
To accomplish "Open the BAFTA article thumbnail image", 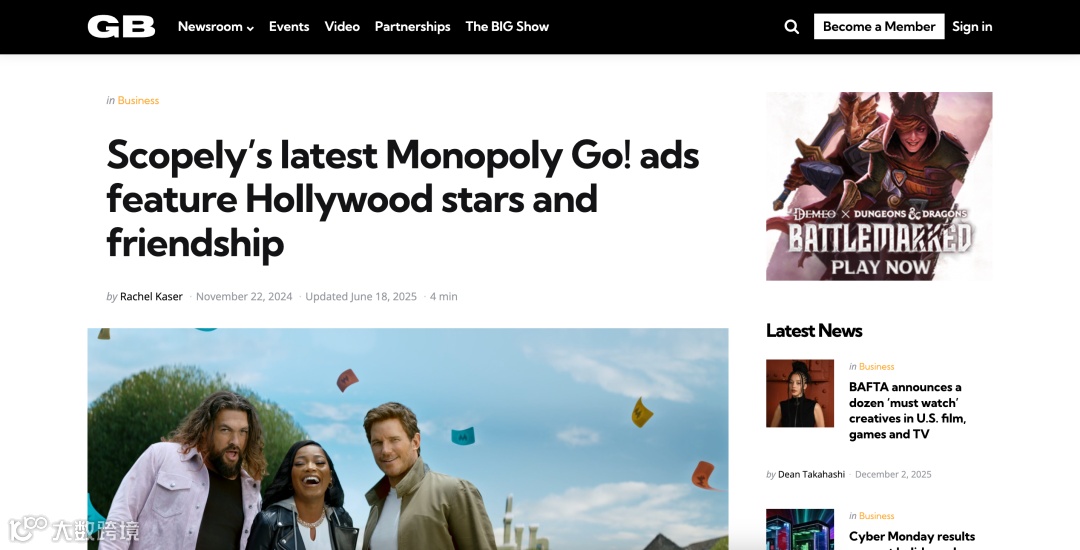I will pos(800,393).
